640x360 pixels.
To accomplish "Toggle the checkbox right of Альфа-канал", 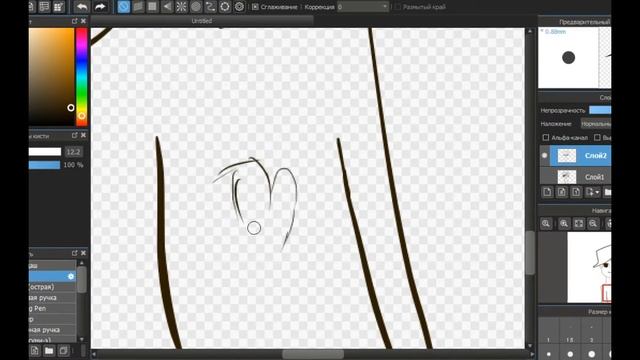I will (597, 138).
